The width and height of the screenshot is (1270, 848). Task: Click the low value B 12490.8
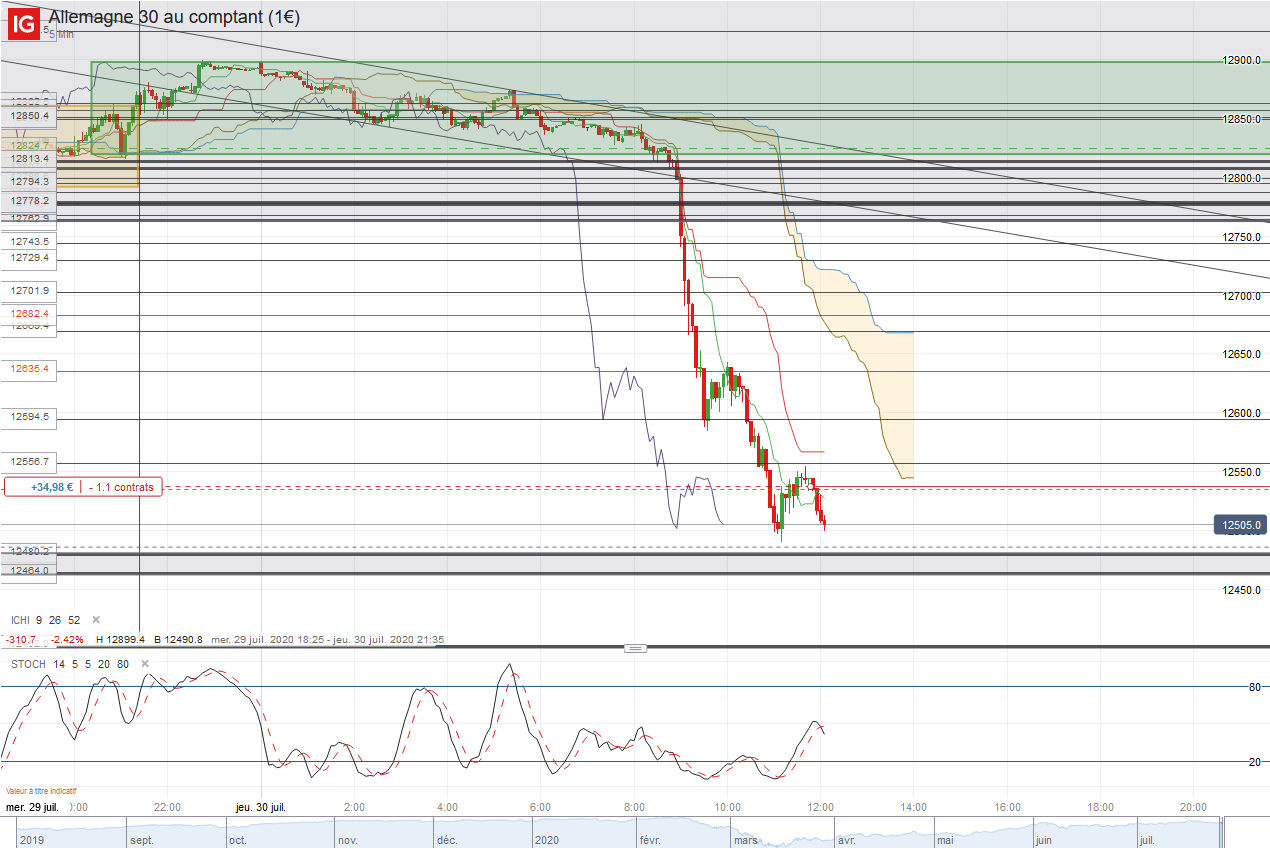[x=178, y=640]
